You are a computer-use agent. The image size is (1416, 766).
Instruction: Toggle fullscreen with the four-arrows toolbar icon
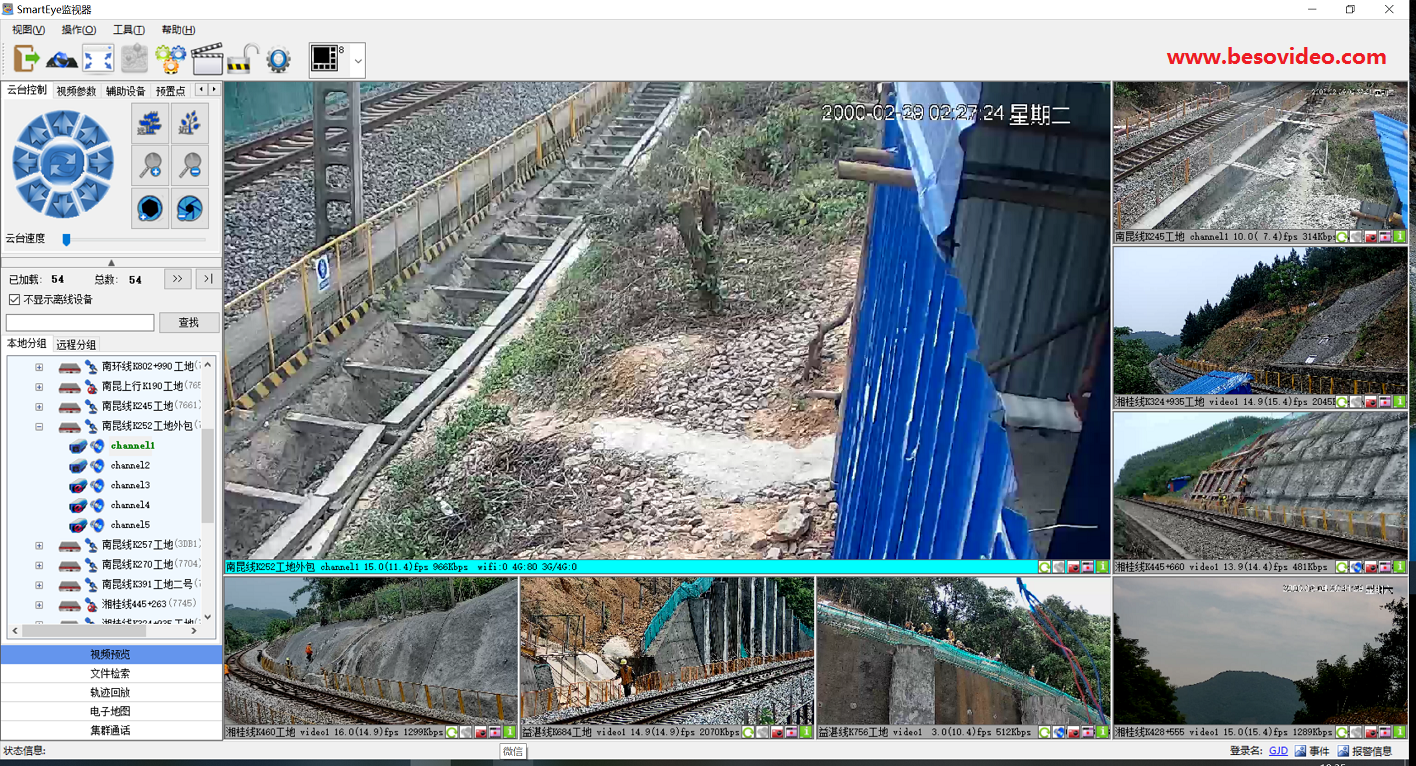pyautogui.click(x=98, y=60)
